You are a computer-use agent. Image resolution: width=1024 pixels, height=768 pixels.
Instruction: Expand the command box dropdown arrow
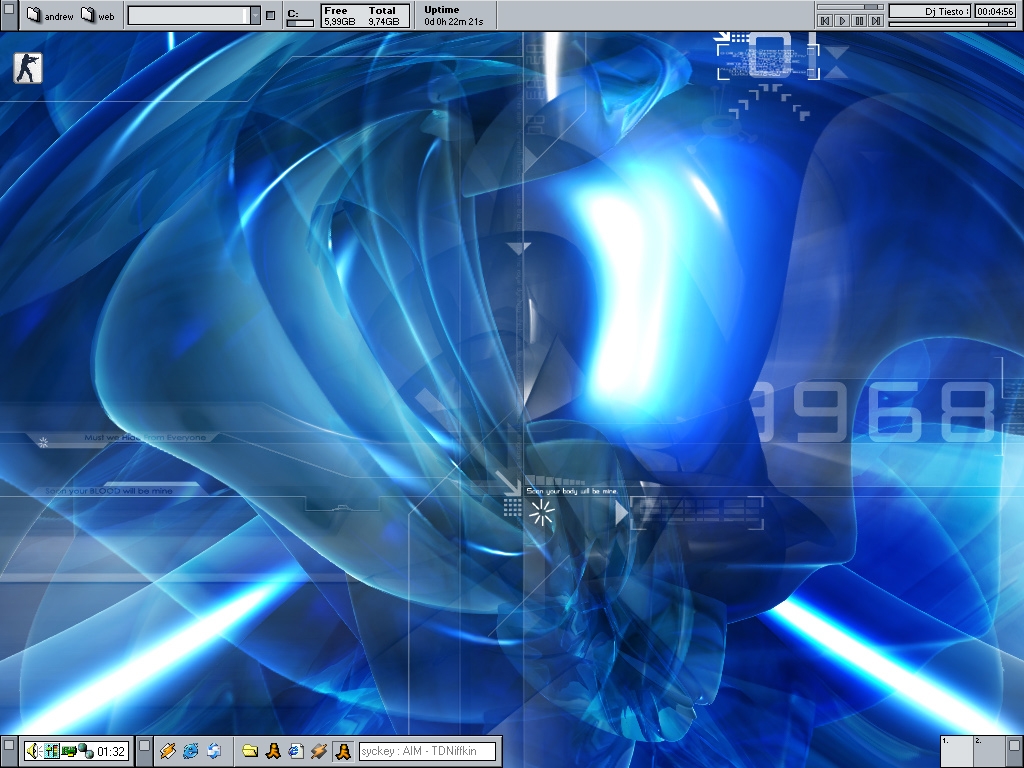click(255, 16)
